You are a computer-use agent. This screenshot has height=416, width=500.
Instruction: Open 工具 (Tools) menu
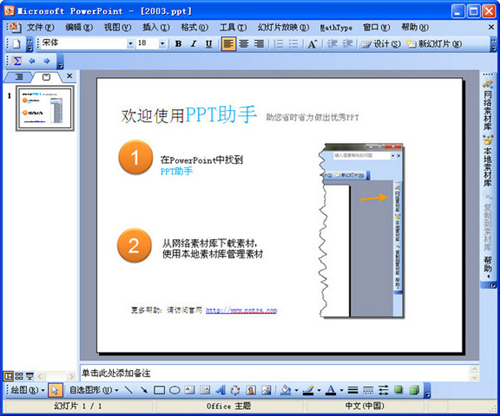(233, 27)
